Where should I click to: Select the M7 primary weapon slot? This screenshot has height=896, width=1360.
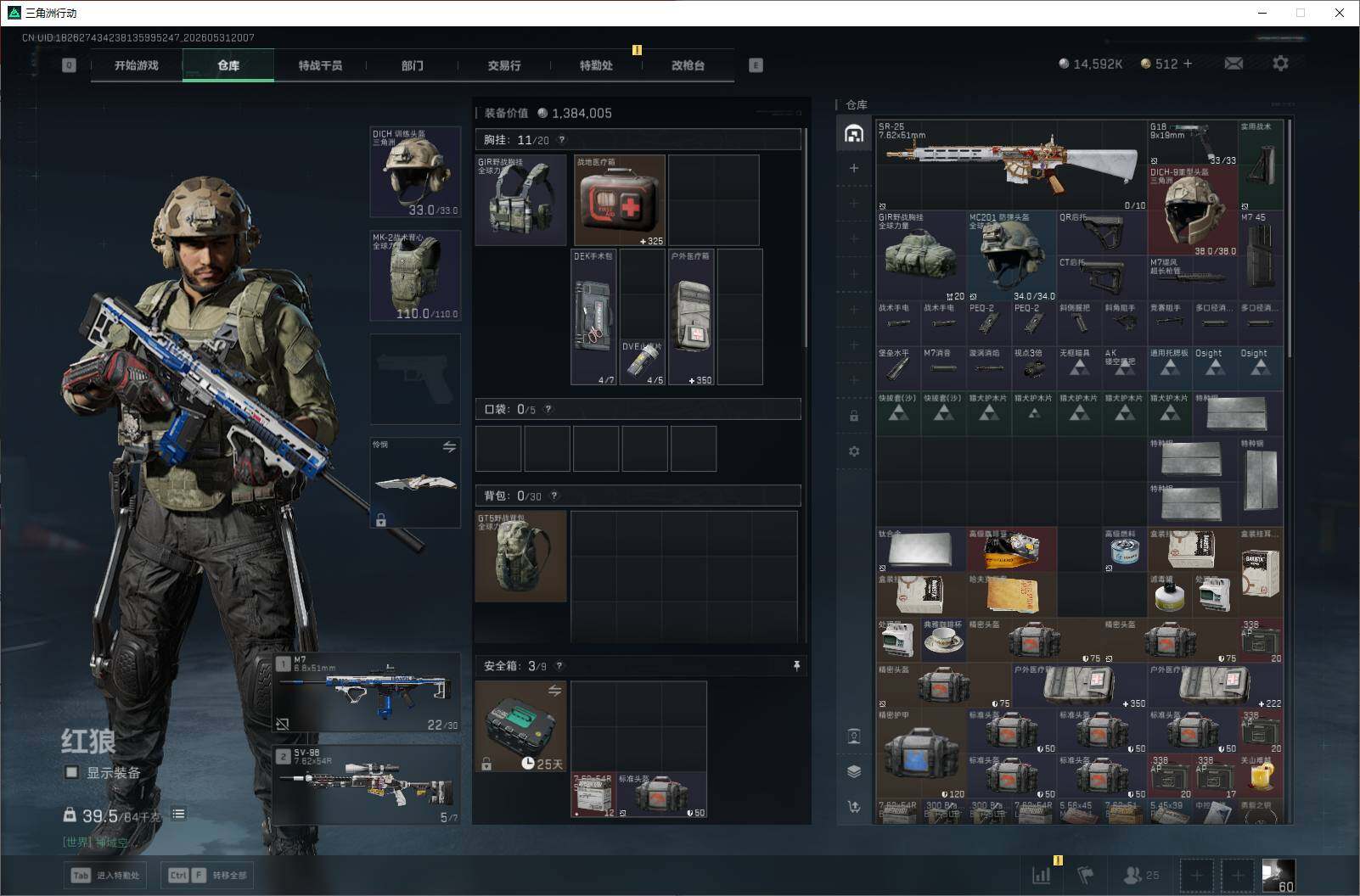click(367, 693)
